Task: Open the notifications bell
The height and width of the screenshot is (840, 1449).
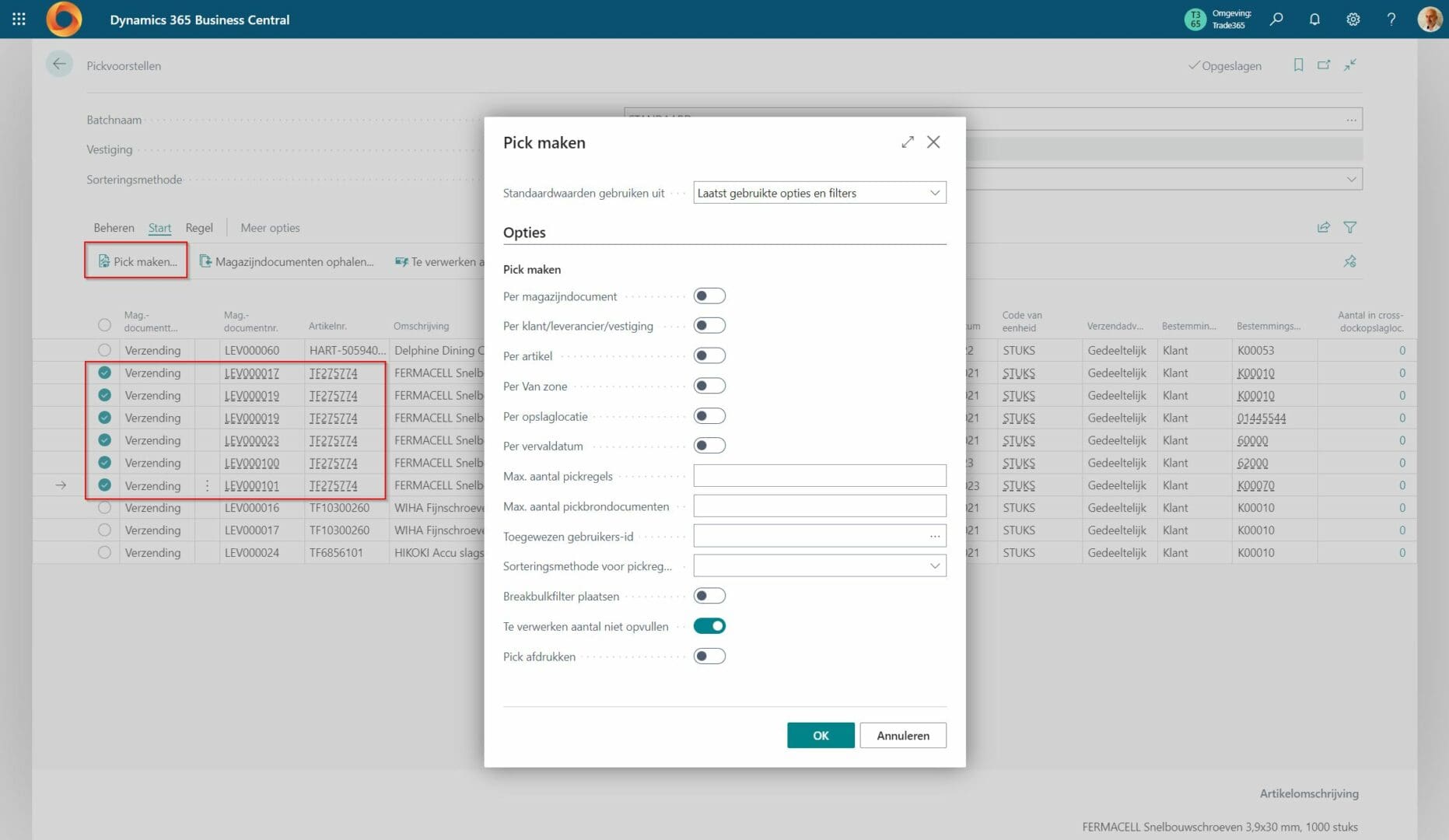Action: pyautogui.click(x=1314, y=19)
